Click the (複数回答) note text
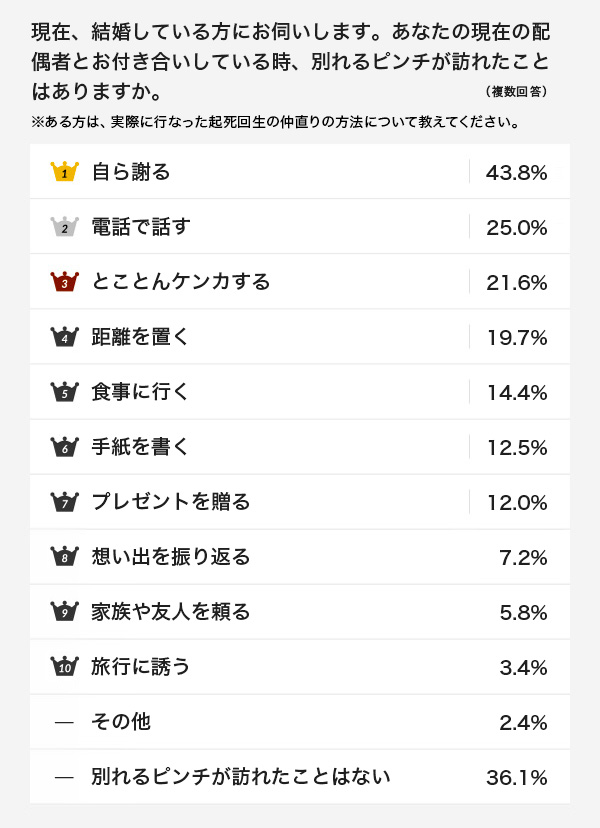Image resolution: width=600 pixels, height=828 pixels. pos(517,91)
